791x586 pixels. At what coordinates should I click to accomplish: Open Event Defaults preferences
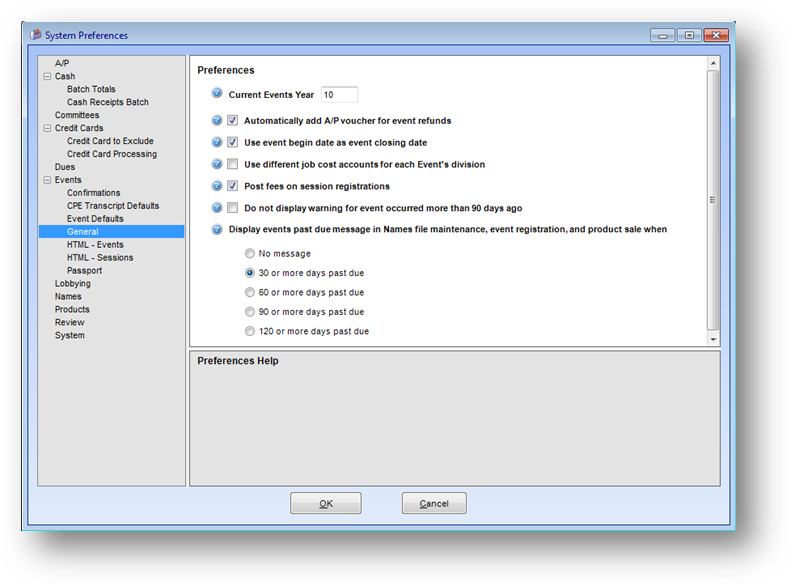pyautogui.click(x=95, y=218)
